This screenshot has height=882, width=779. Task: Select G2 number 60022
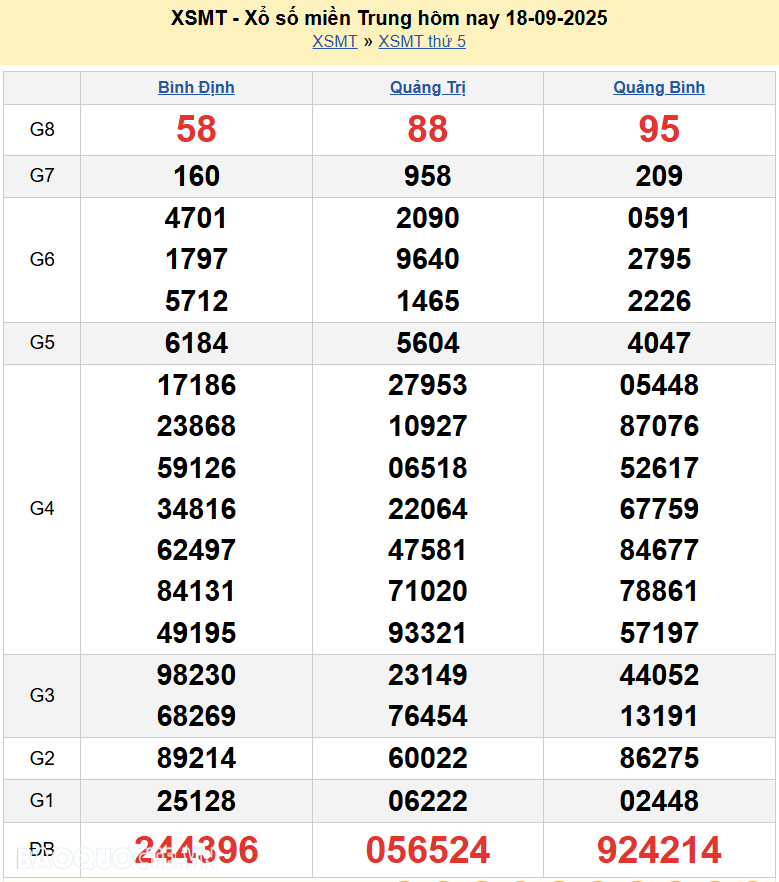(428, 758)
